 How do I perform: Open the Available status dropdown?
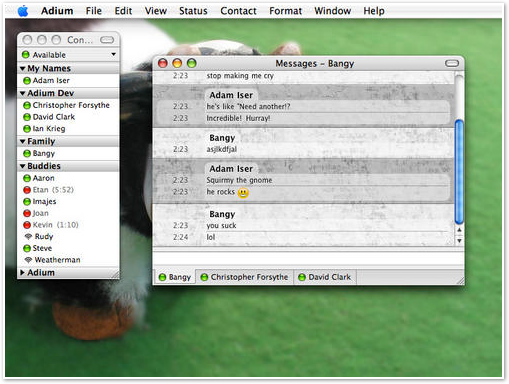tap(68, 54)
